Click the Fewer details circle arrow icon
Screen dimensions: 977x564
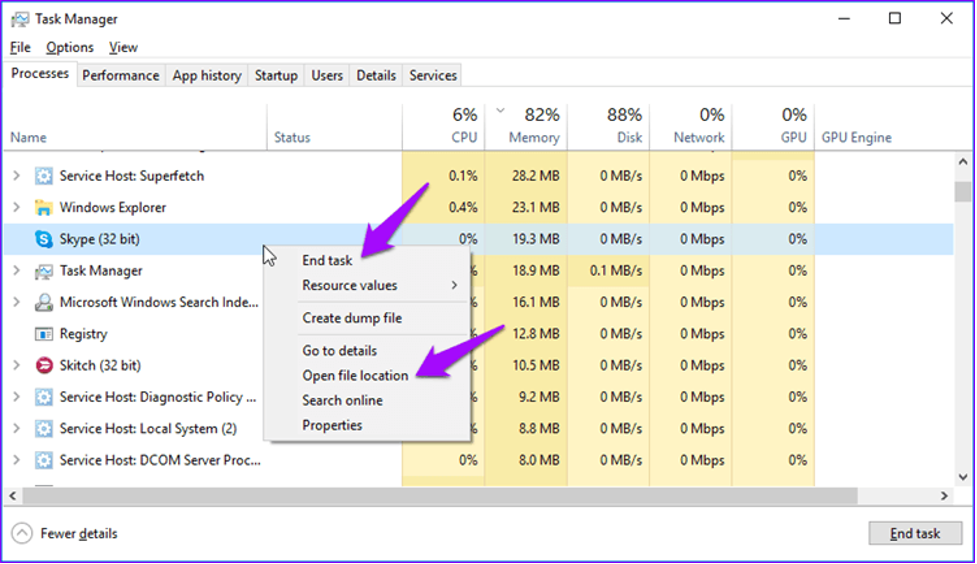tap(22, 533)
